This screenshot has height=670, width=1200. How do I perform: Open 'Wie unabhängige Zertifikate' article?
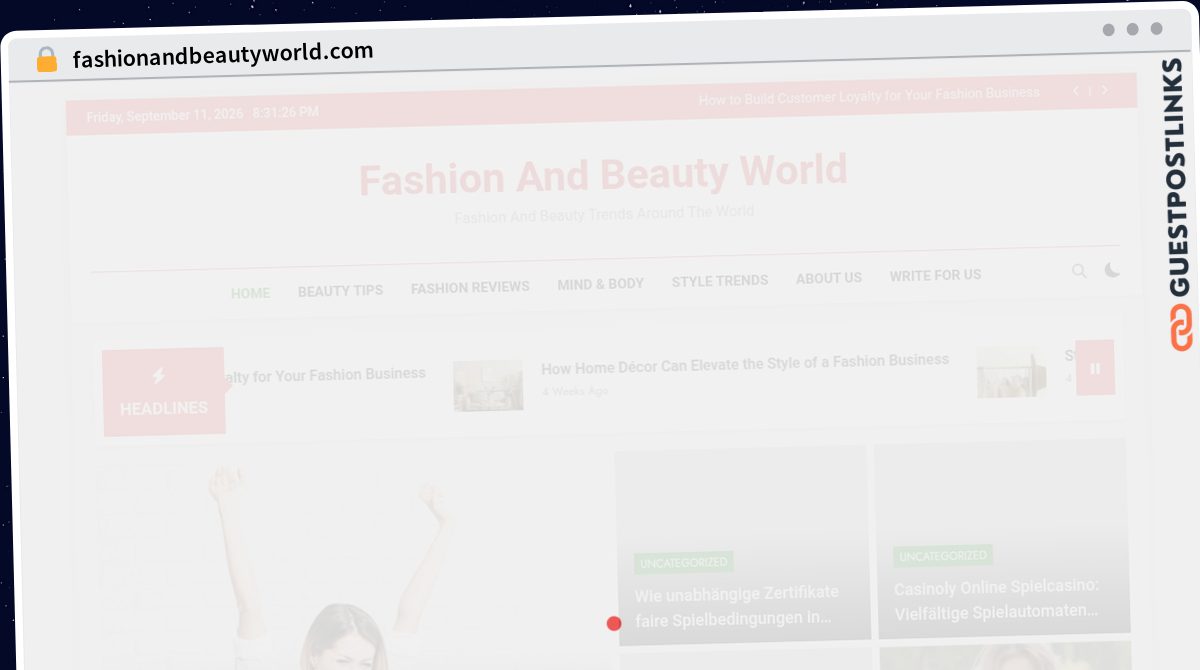pyautogui.click(x=737, y=605)
